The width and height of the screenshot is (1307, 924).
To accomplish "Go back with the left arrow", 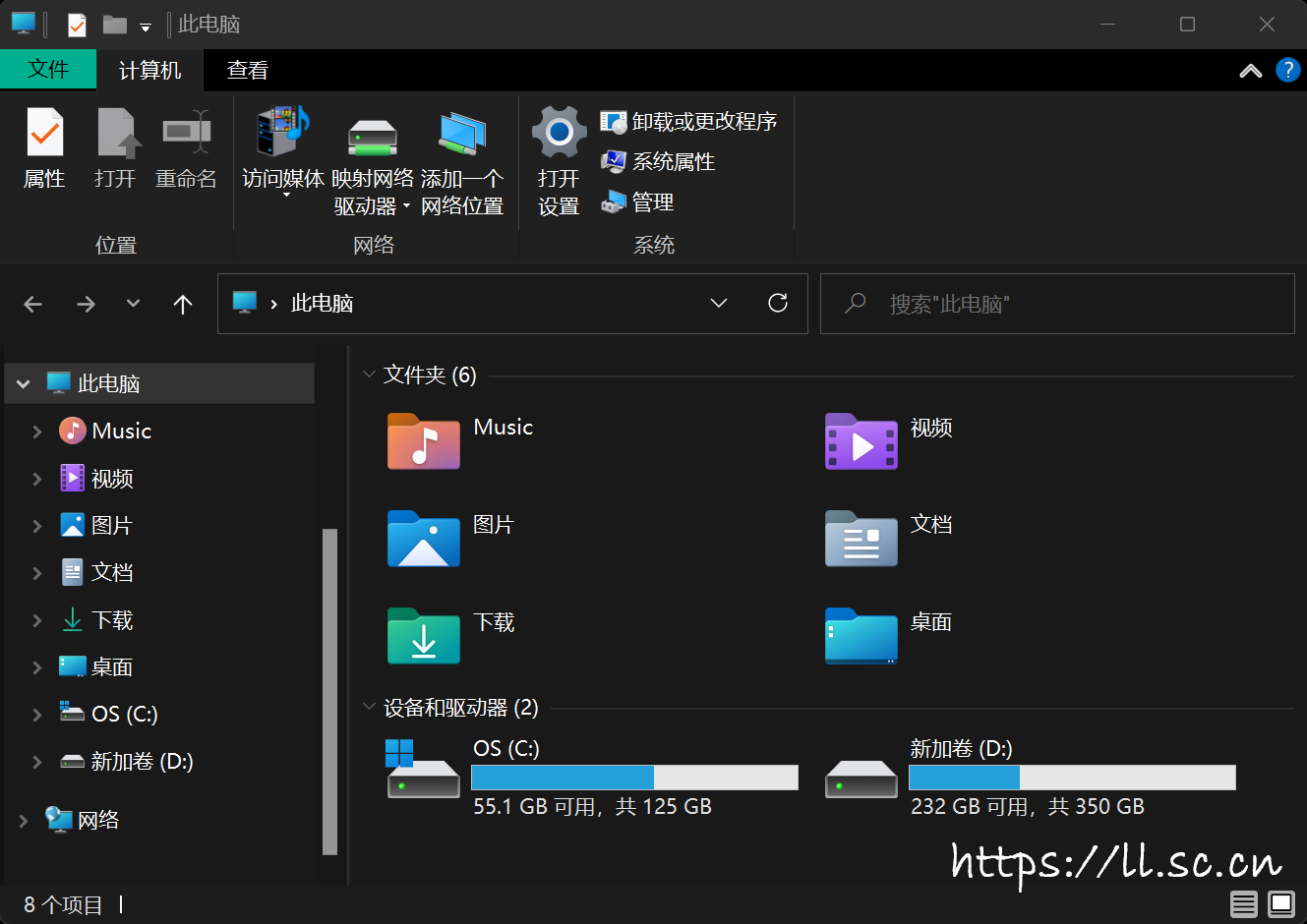I will [33, 304].
